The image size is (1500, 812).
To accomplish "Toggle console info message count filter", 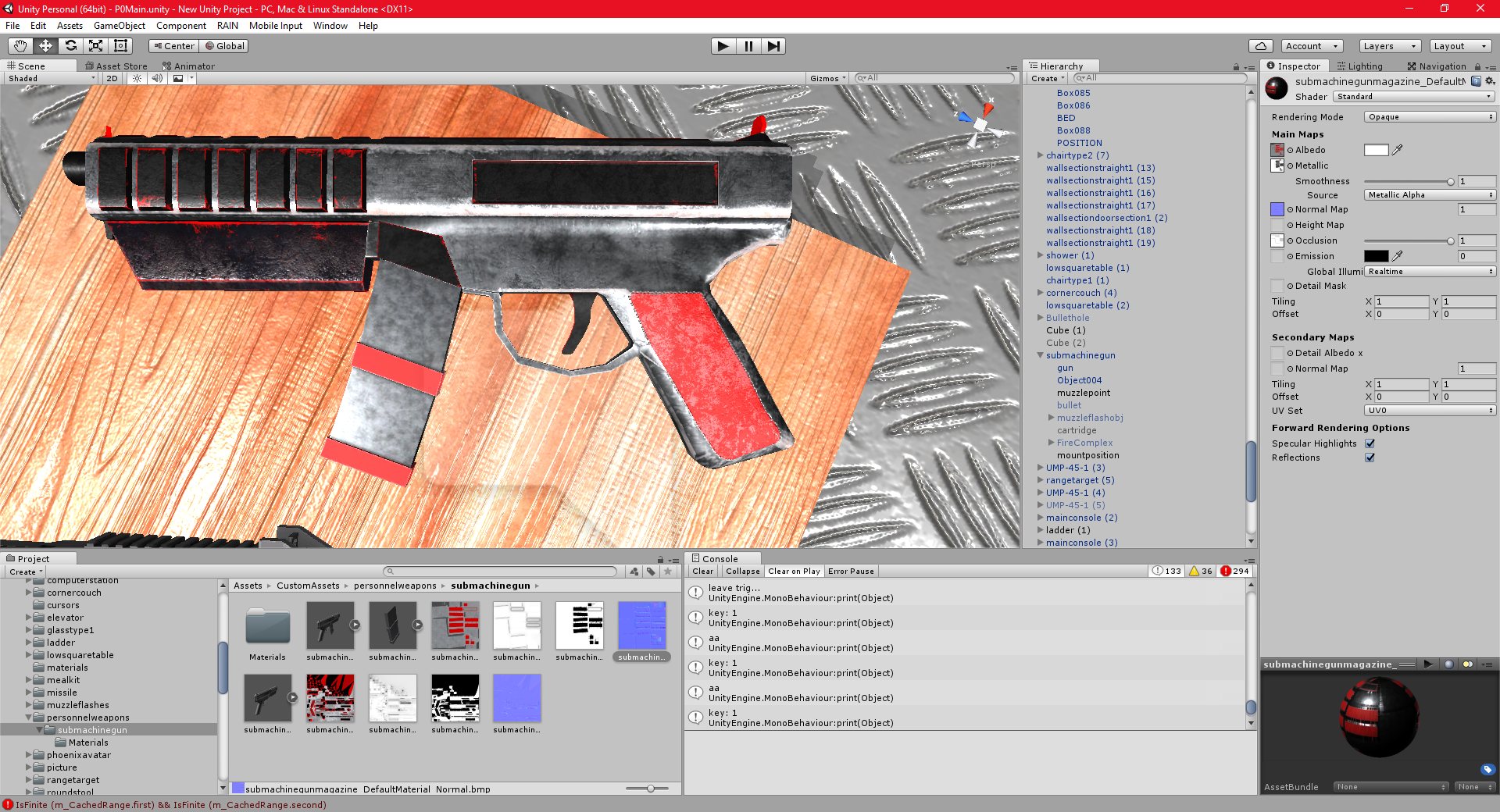I will pyautogui.click(x=1166, y=571).
